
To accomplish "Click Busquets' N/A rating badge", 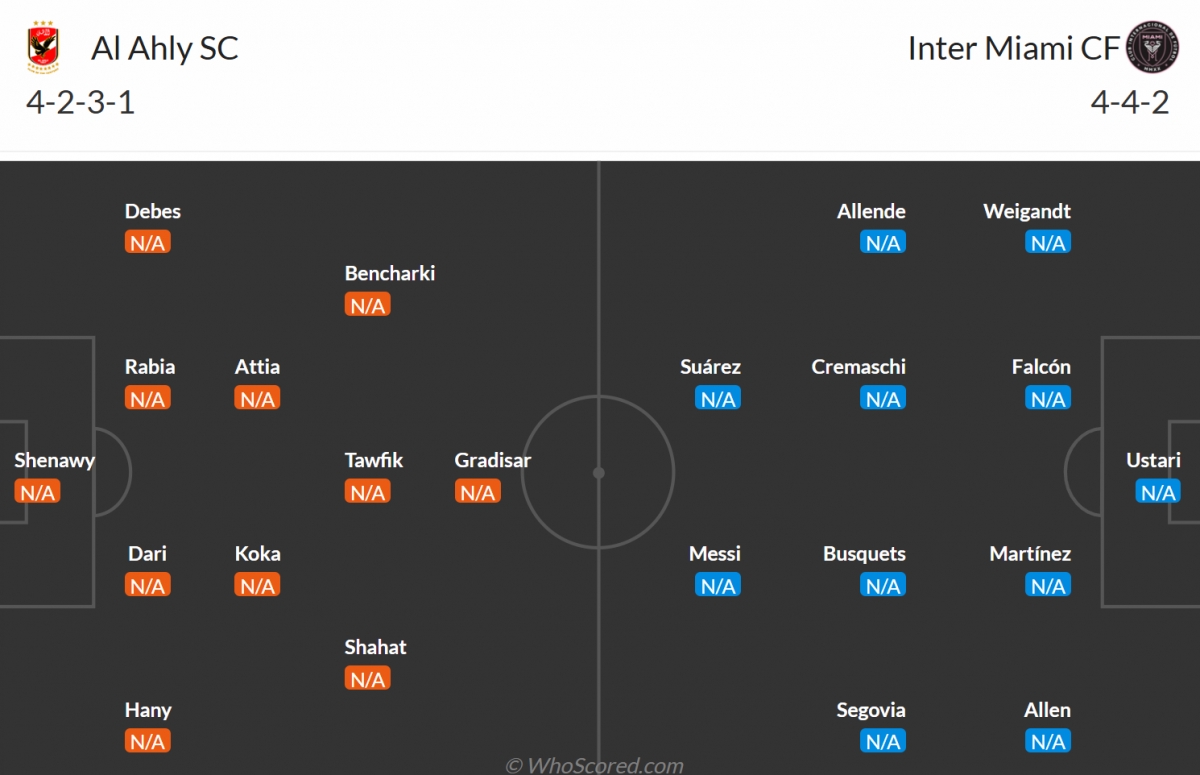I will coord(883,585).
